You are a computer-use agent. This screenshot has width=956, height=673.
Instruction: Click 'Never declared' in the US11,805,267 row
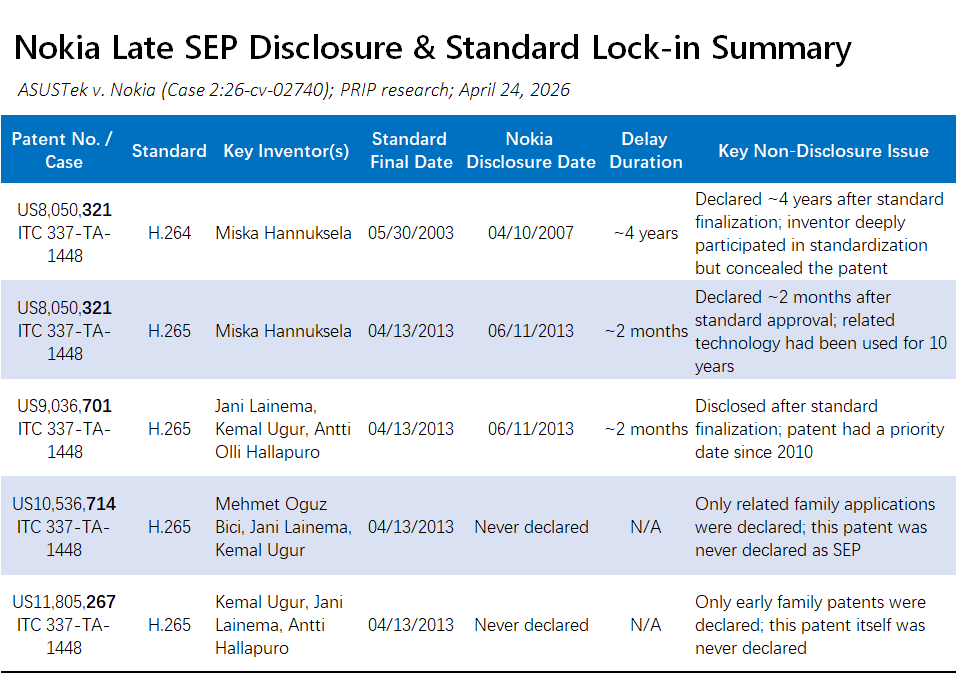pos(531,625)
